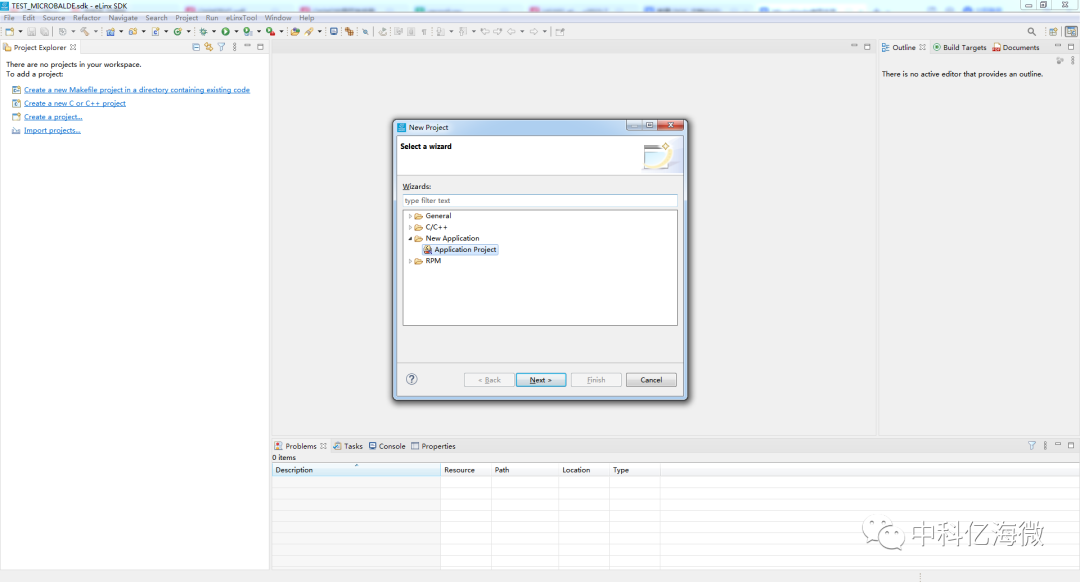Click the Save All toolbar icon
Viewport: 1080px width, 582px height.
[x=44, y=32]
